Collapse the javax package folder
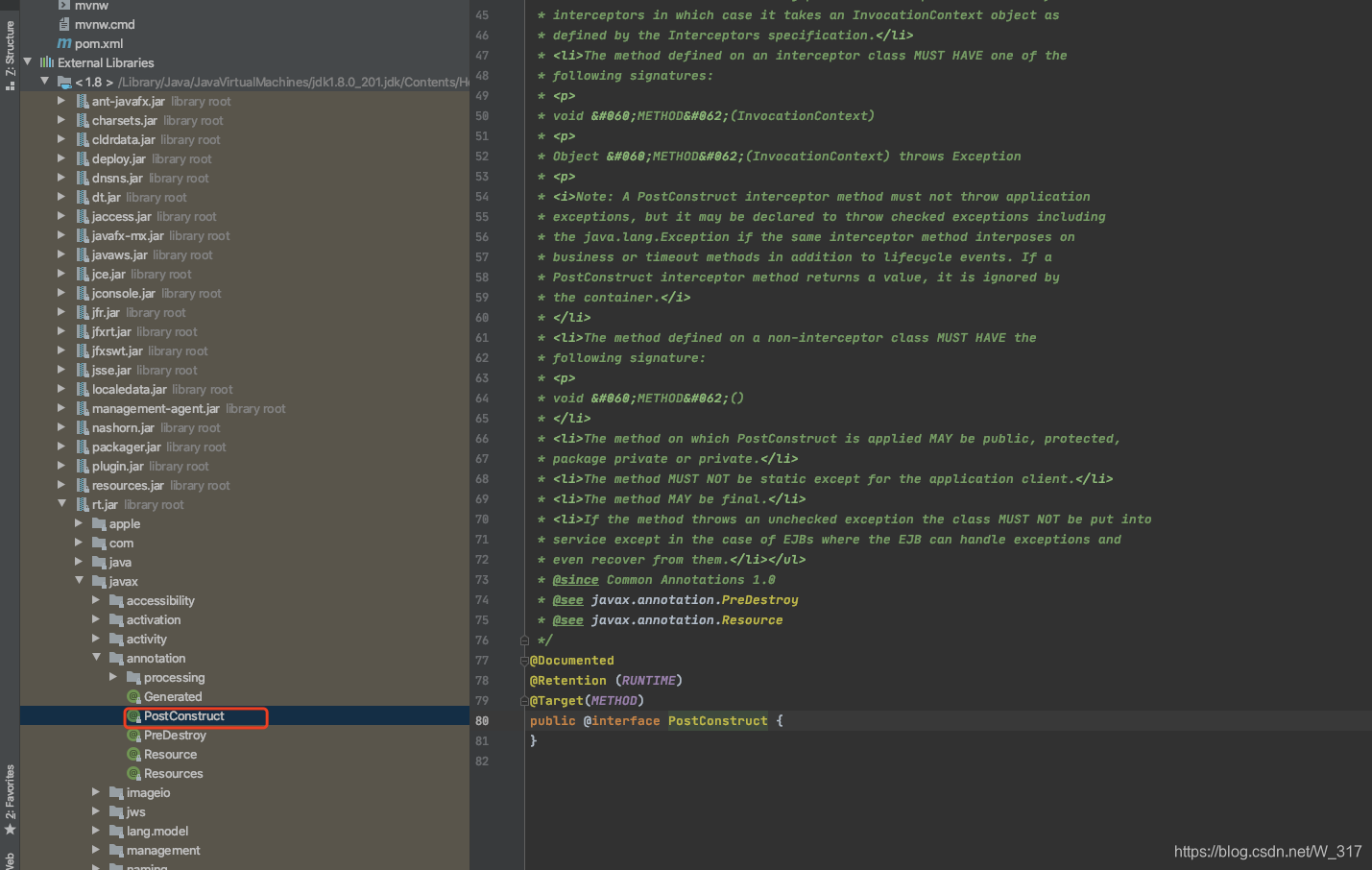Image resolution: width=1372 pixels, height=870 pixels. (80, 581)
